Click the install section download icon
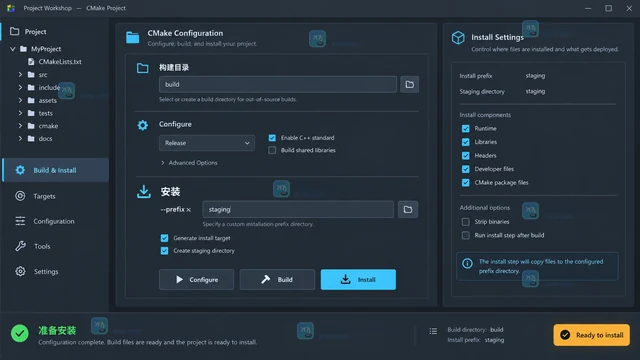640x360 pixels. 144,191
